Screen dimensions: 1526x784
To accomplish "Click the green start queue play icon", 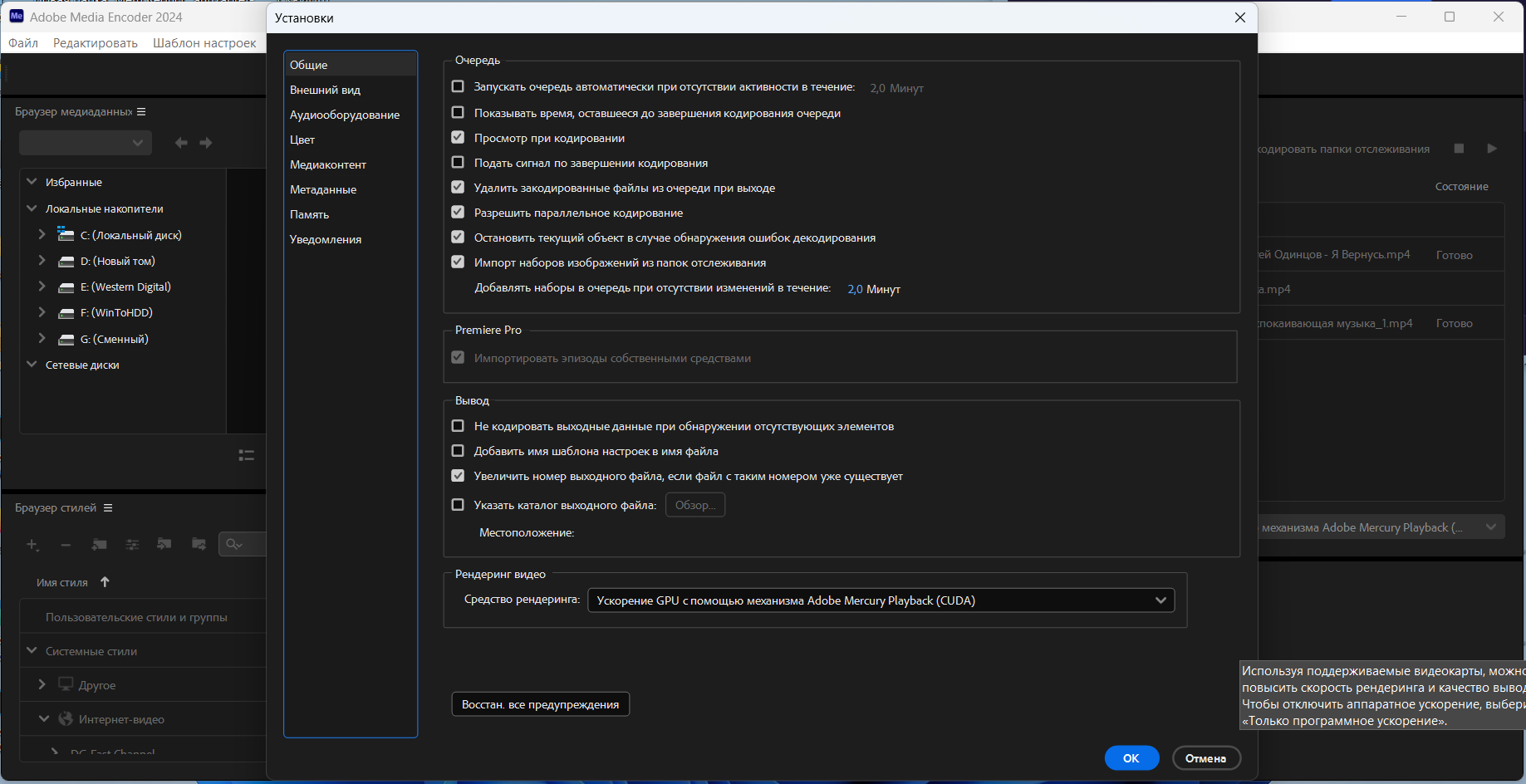I will pyautogui.click(x=1492, y=149).
